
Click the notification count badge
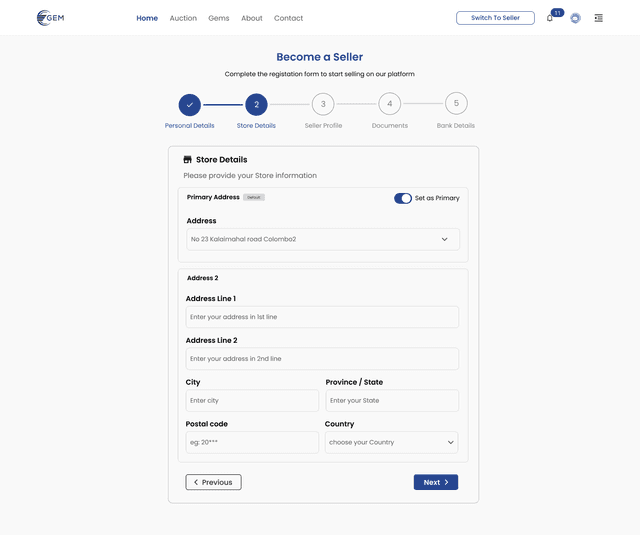coord(558,13)
